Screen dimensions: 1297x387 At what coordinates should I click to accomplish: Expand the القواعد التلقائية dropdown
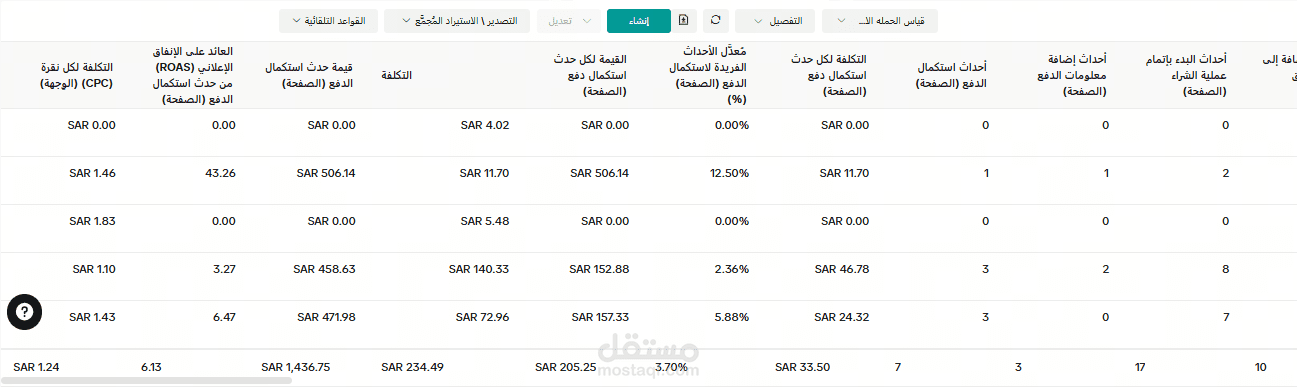pyautogui.click(x=322, y=20)
